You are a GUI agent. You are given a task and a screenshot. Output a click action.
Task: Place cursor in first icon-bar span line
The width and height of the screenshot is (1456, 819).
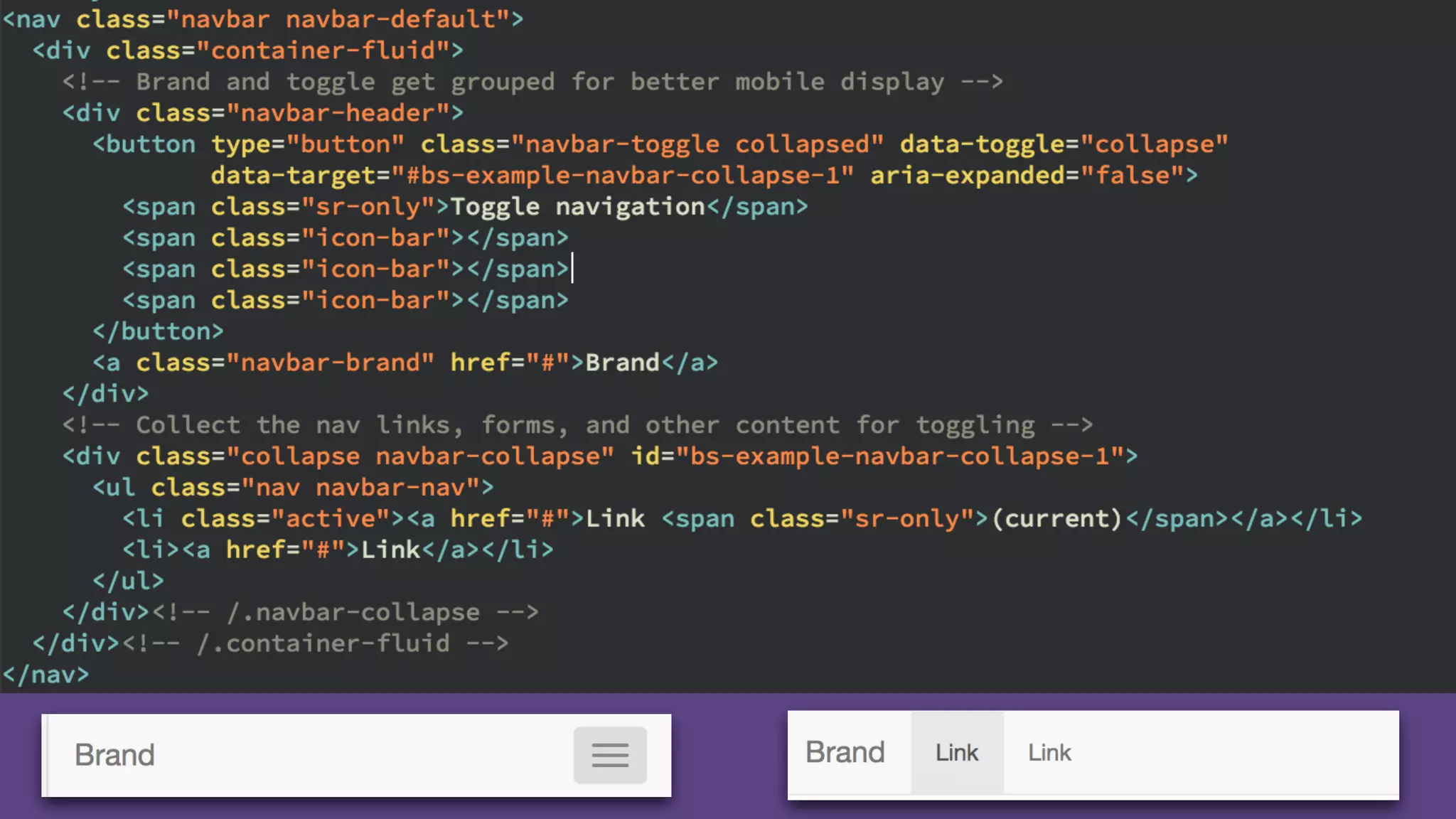tap(346, 238)
